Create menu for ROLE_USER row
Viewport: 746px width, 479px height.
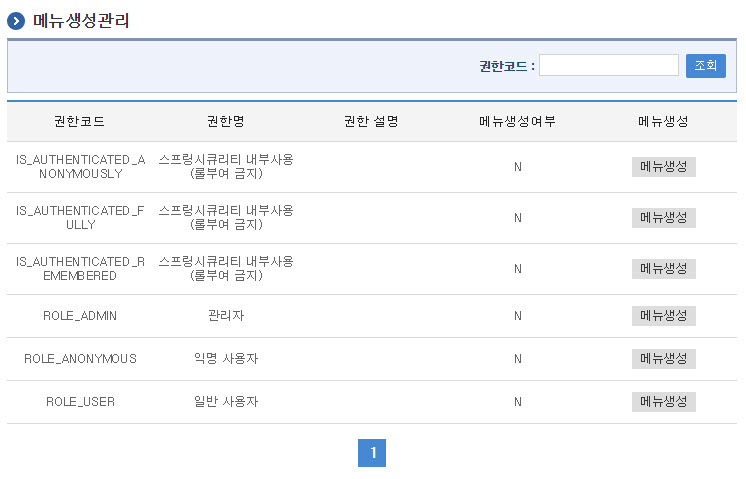click(x=663, y=402)
